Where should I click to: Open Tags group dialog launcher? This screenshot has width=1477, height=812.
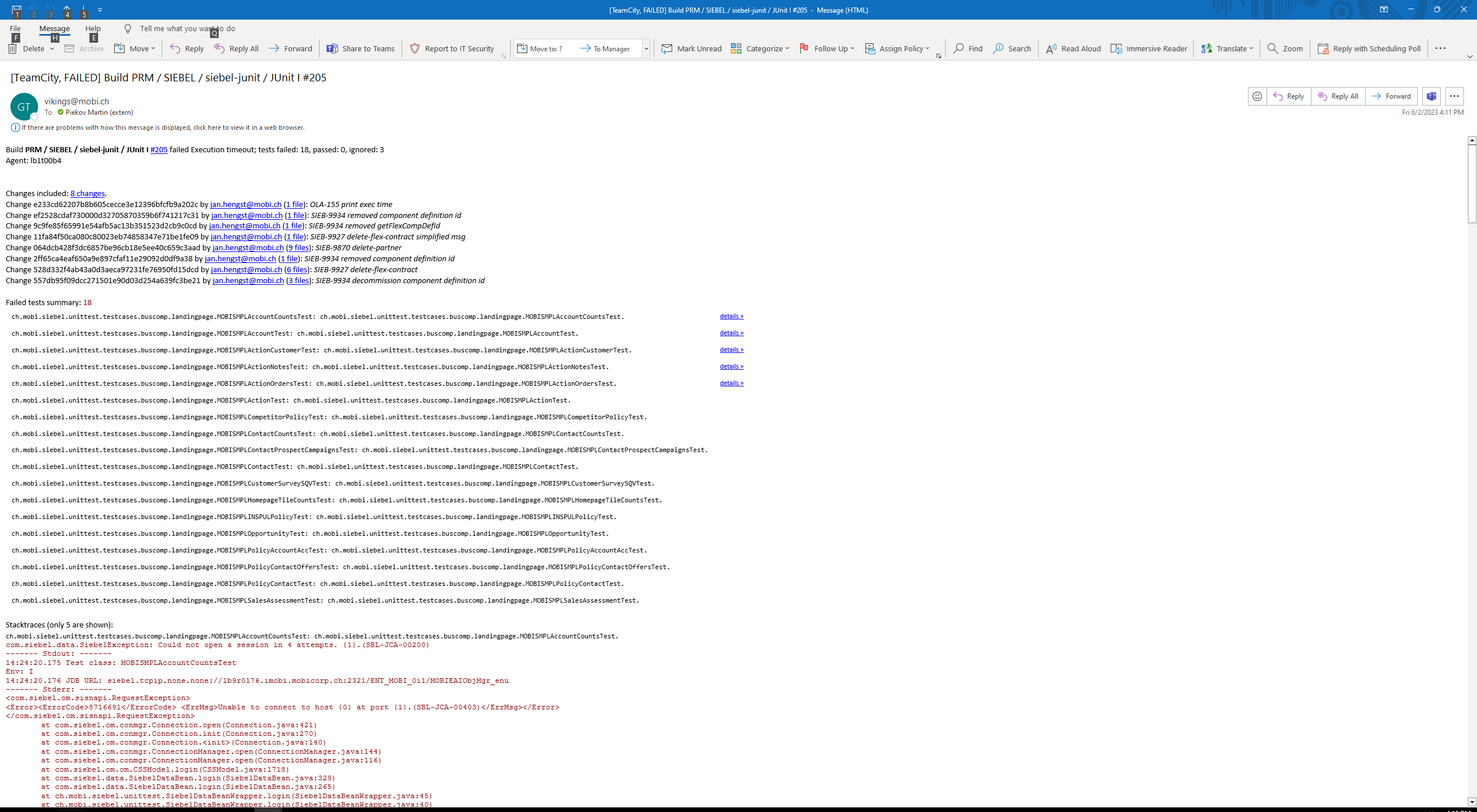[x=939, y=57]
